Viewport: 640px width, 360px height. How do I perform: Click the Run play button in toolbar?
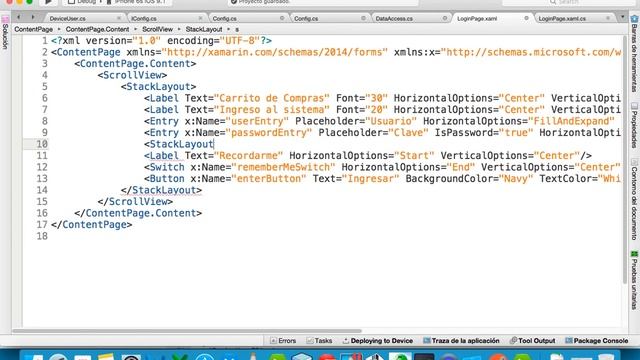[48, 2]
